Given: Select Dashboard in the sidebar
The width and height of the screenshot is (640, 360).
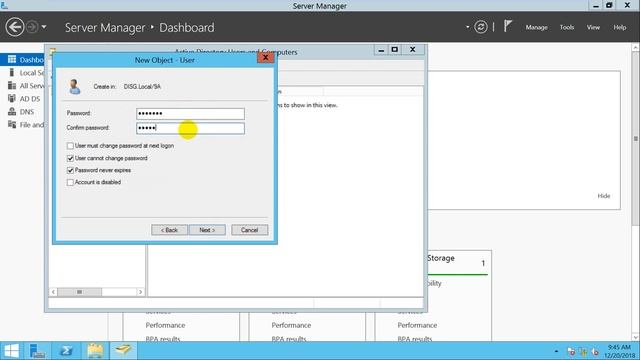Looking at the screenshot, I should coord(22,60).
